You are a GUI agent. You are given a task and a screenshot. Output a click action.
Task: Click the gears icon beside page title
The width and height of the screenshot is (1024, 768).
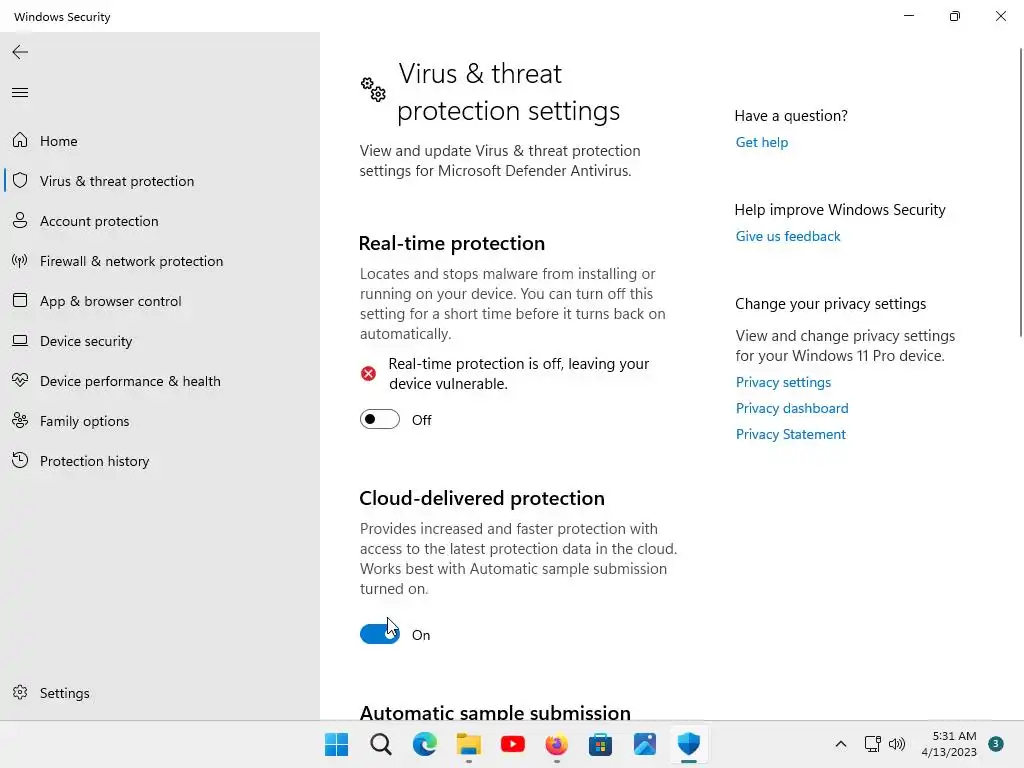point(374,89)
